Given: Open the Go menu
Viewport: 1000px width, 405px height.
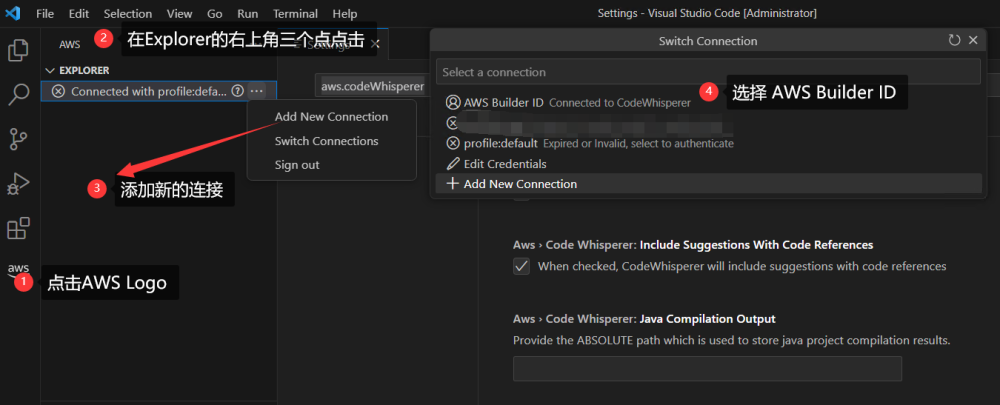Looking at the screenshot, I should (215, 13).
